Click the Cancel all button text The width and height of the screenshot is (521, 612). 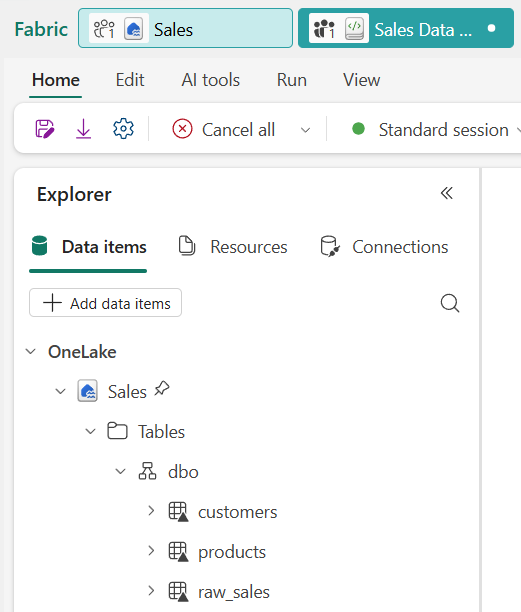[x=238, y=130]
